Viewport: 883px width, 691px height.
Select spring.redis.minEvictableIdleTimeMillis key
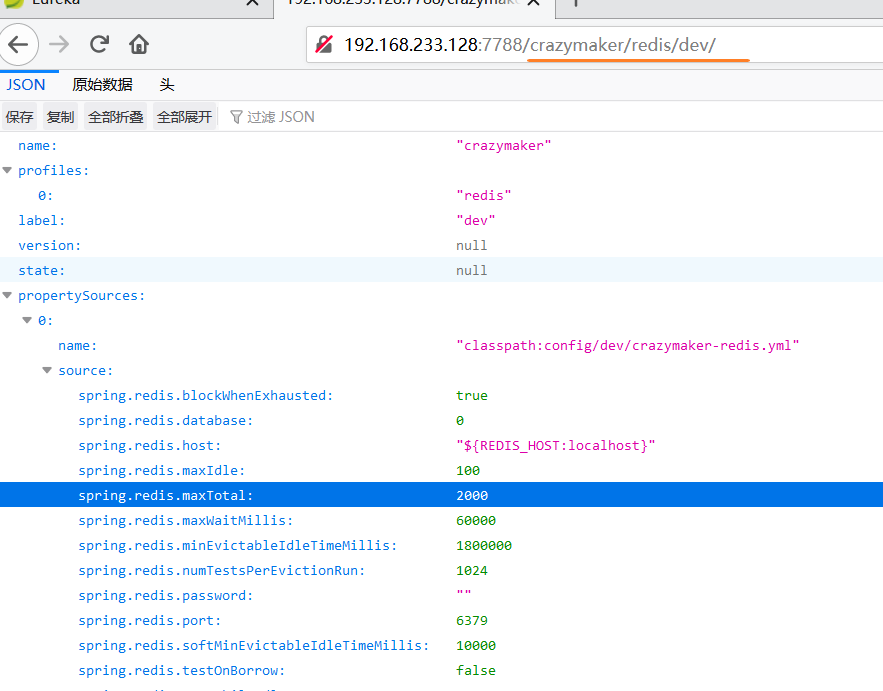click(238, 545)
